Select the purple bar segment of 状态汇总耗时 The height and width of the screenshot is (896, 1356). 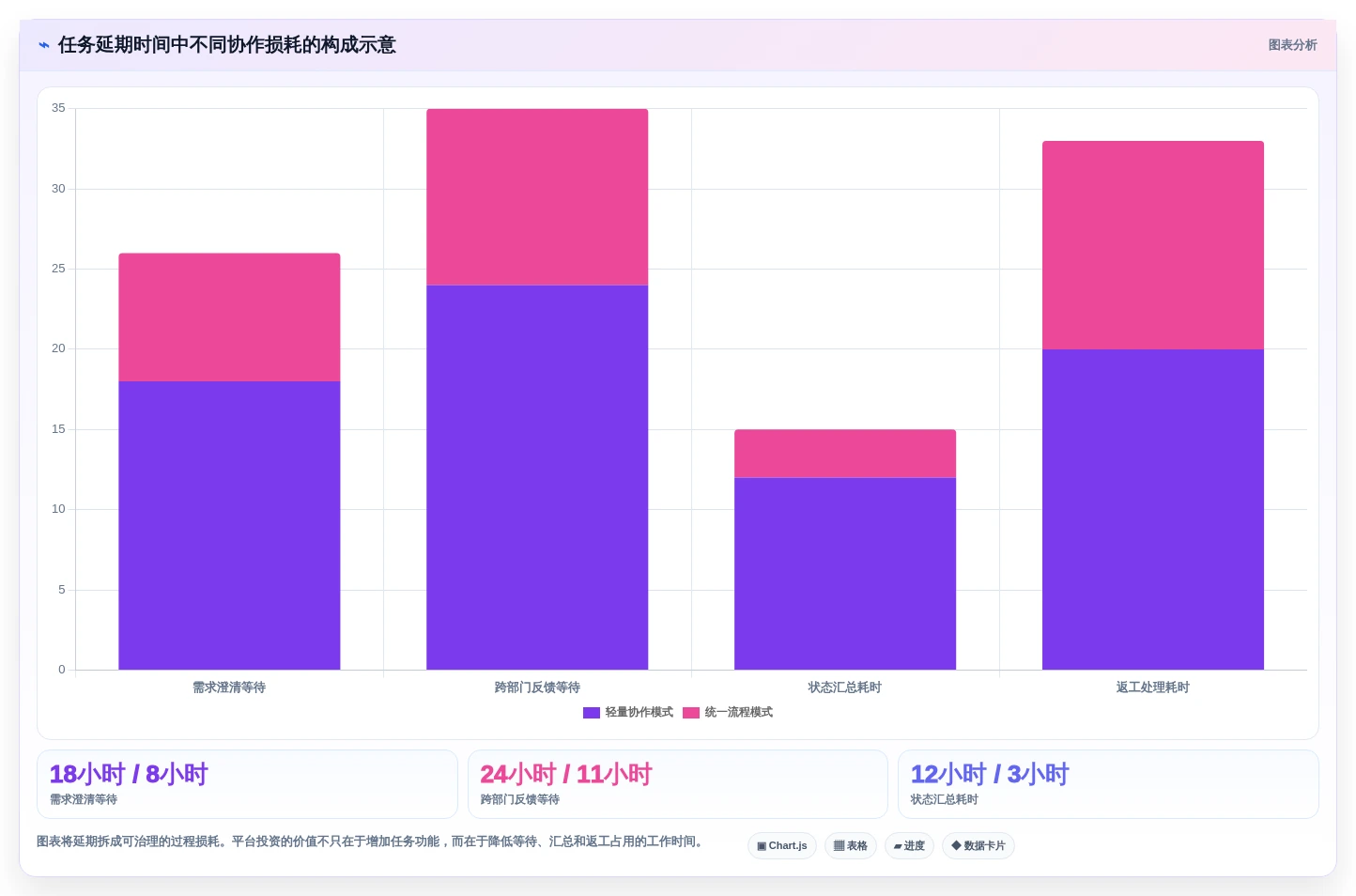click(x=845, y=574)
